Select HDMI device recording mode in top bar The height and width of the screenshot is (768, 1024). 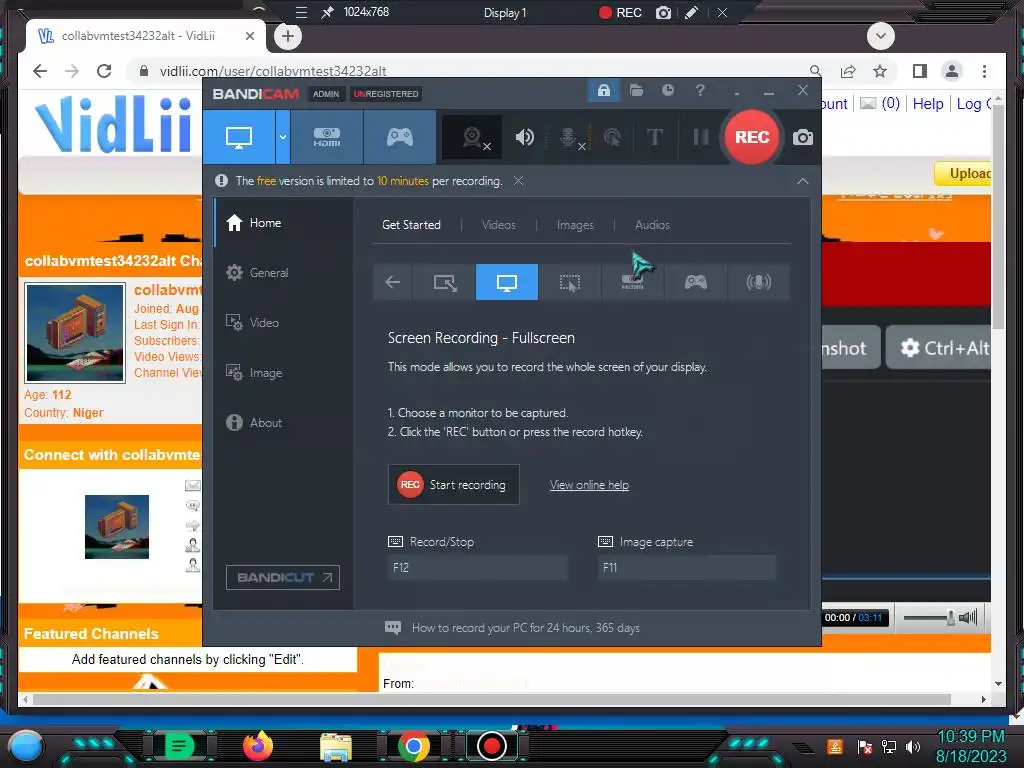click(327, 137)
